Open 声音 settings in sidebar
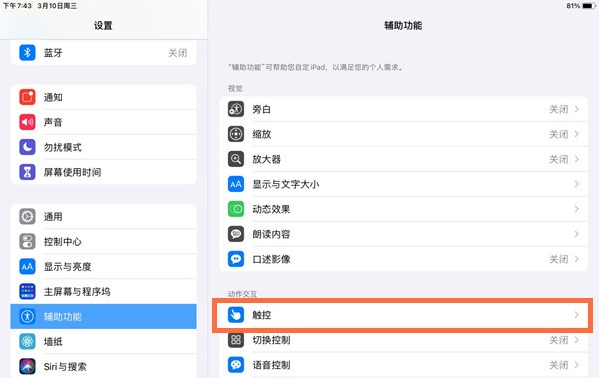The width and height of the screenshot is (604, 378). 103,122
